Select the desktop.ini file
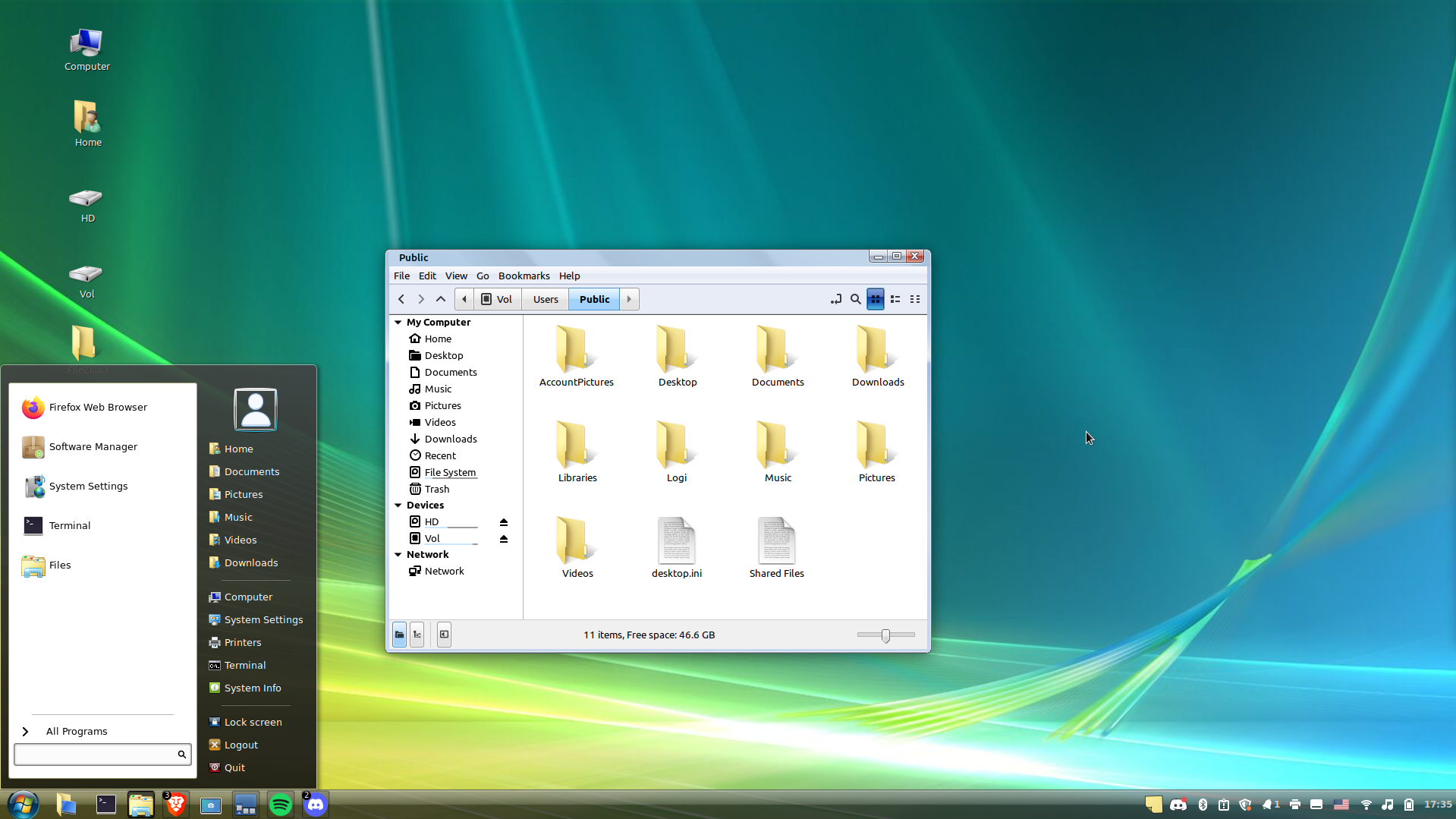The width and height of the screenshot is (1456, 819). [x=676, y=548]
